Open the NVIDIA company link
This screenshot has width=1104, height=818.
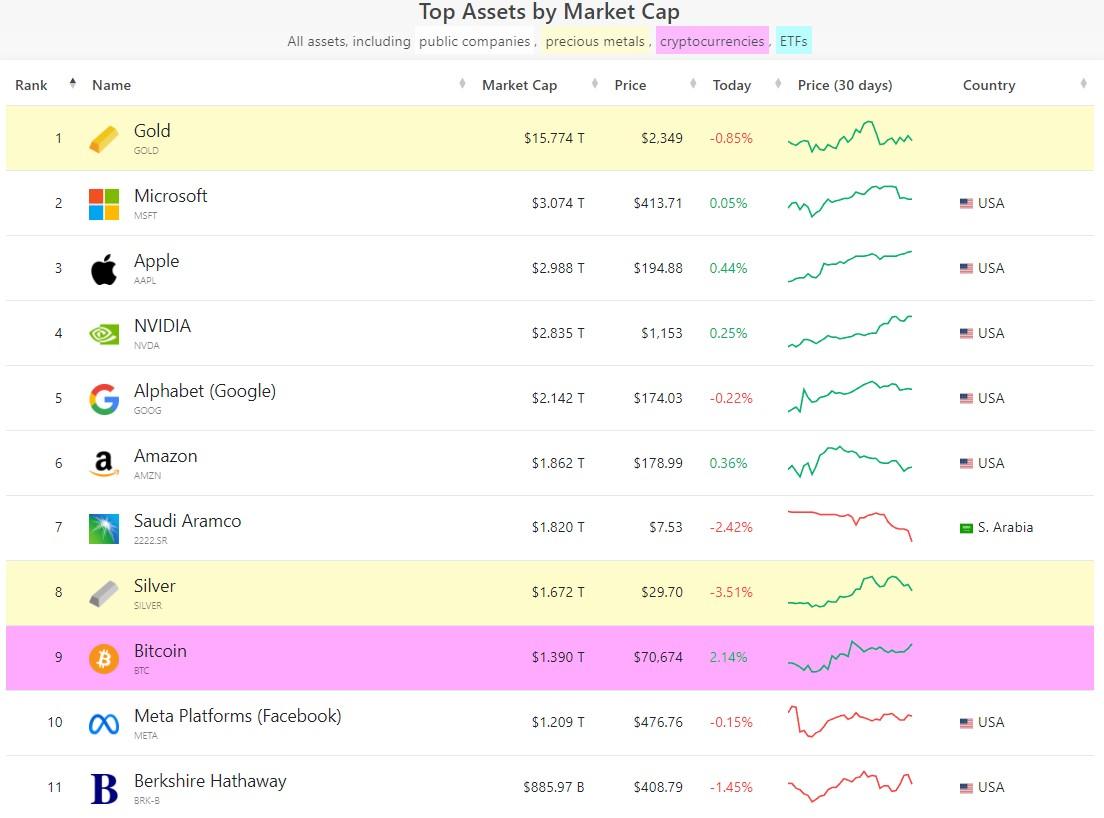pyautogui.click(x=163, y=326)
